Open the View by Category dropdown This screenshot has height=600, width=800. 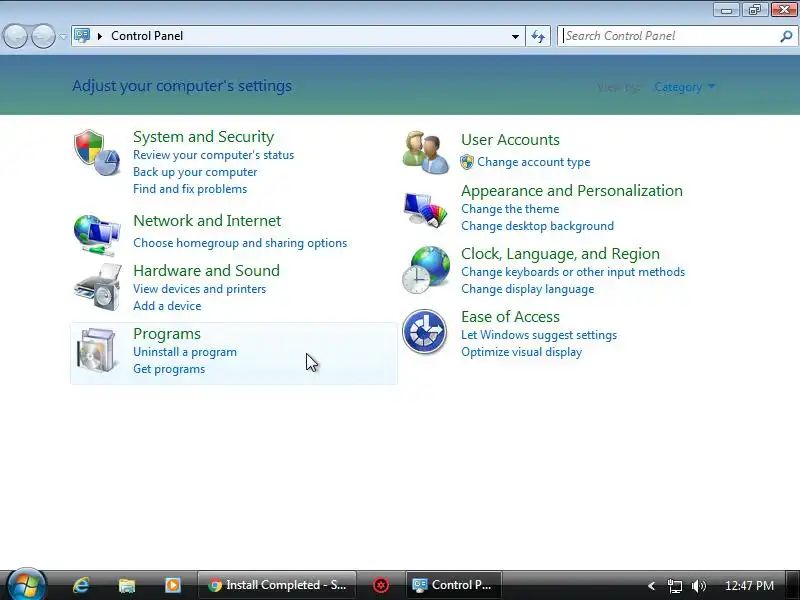click(684, 87)
